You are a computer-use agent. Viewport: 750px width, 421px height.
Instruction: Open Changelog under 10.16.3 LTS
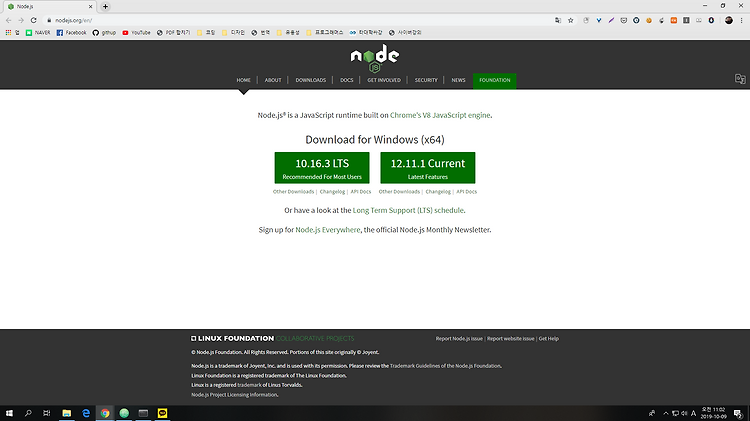332,192
